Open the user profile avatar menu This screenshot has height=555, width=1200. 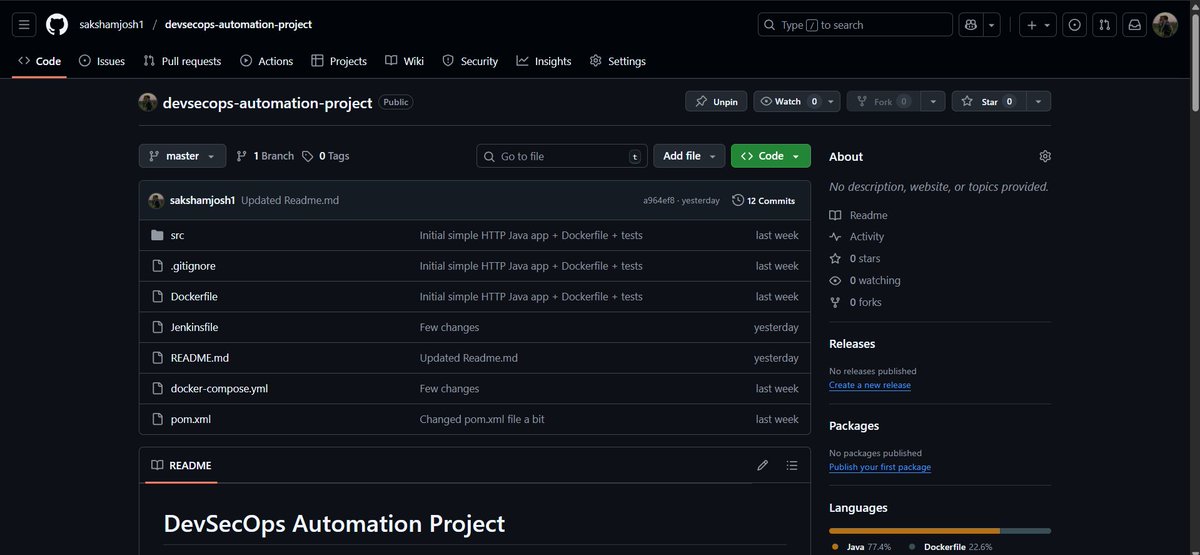click(x=1165, y=25)
